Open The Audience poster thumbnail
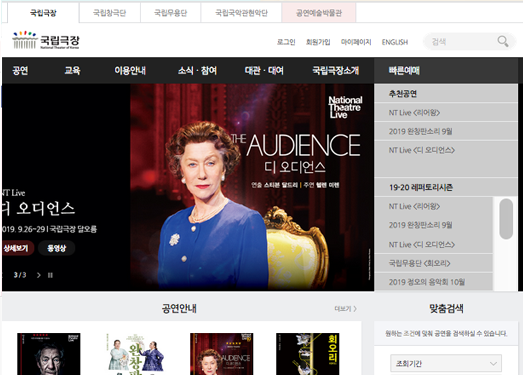 pos(222,354)
